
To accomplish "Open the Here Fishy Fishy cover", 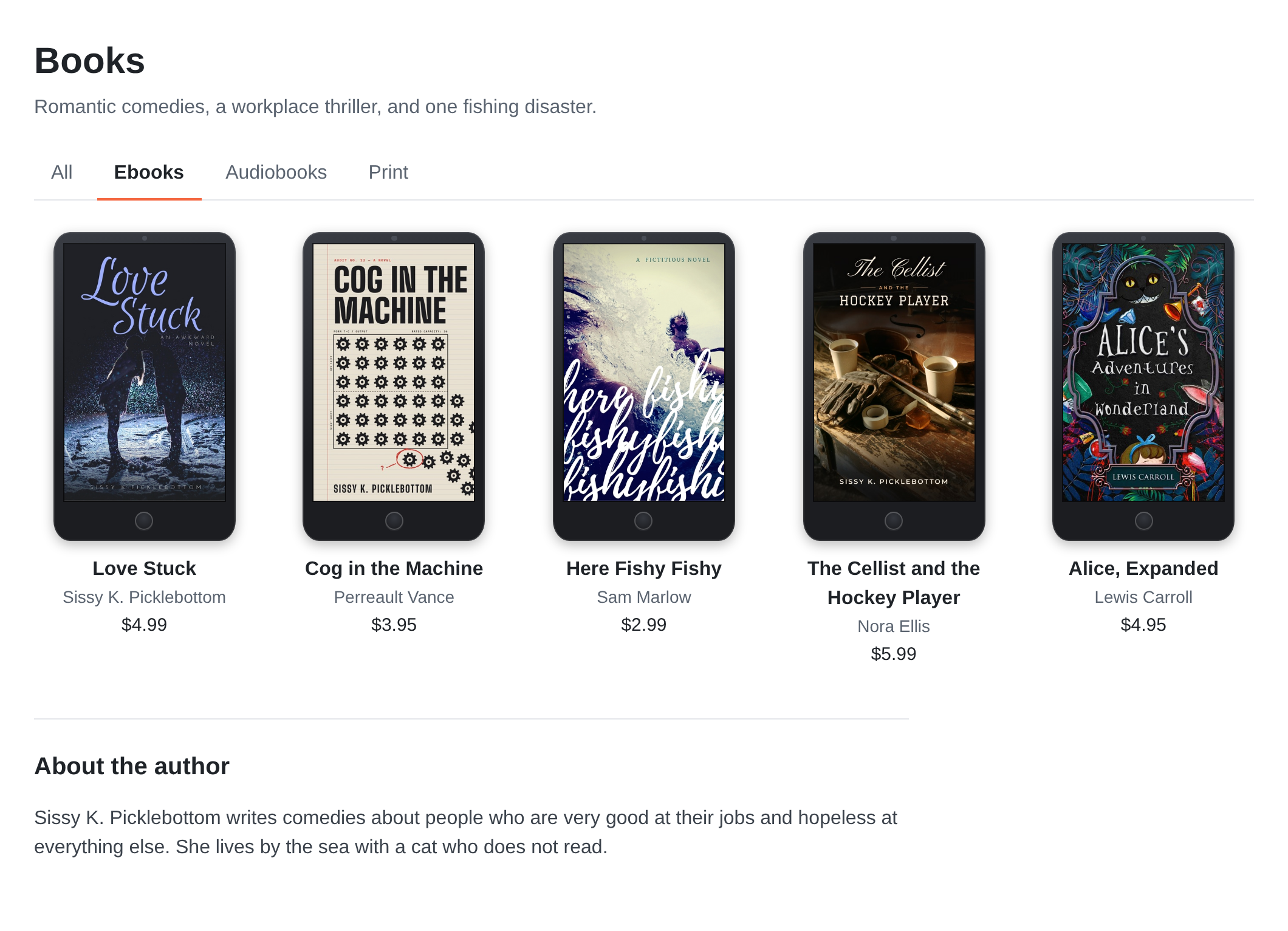I will click(644, 373).
